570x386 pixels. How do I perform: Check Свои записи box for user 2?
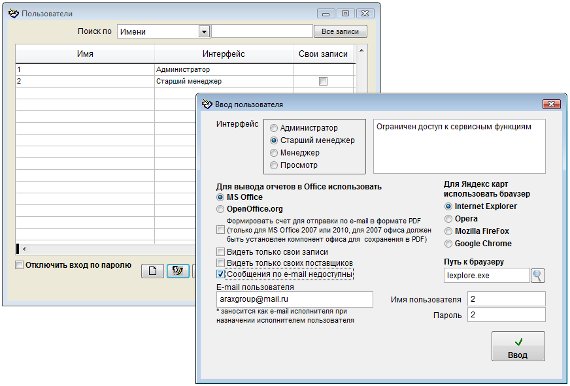[323, 81]
